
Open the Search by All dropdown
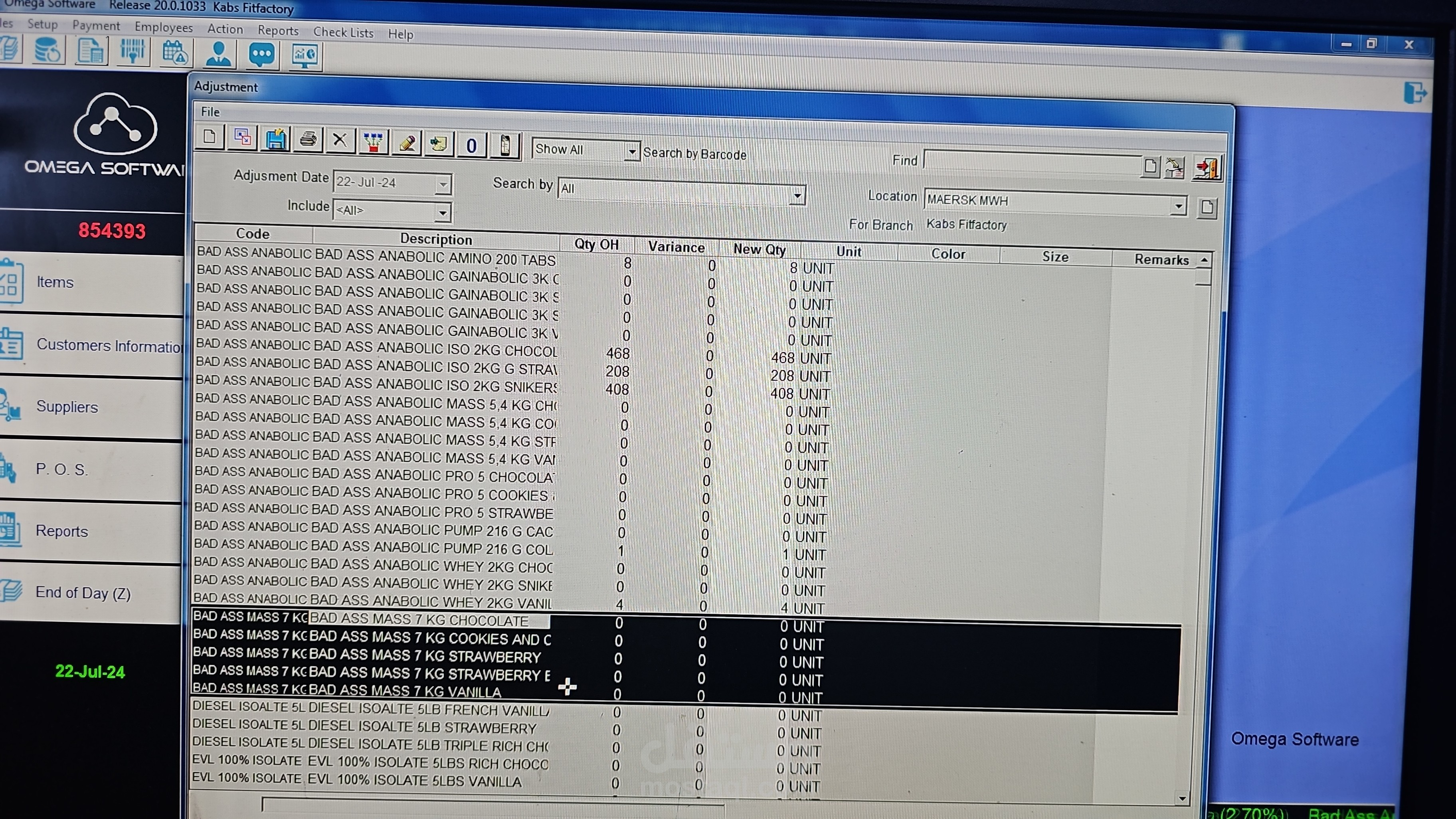click(x=797, y=196)
